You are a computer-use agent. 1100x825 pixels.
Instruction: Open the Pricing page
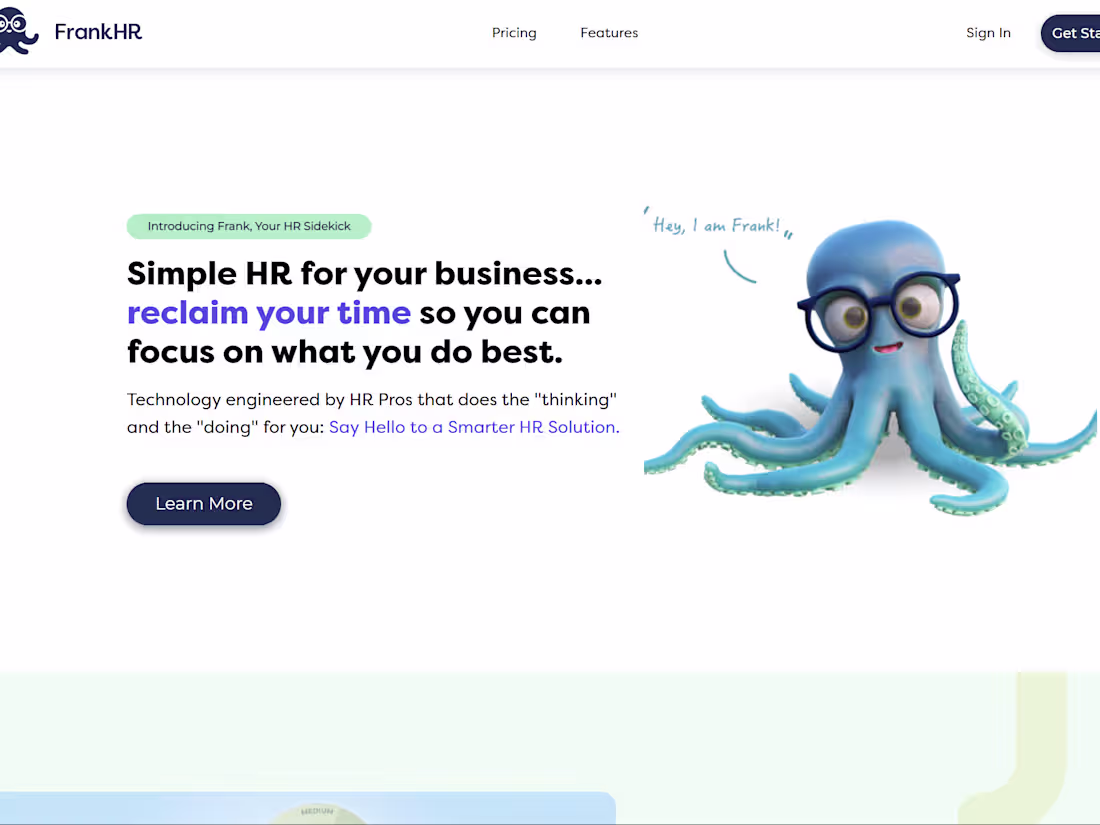[x=514, y=32]
